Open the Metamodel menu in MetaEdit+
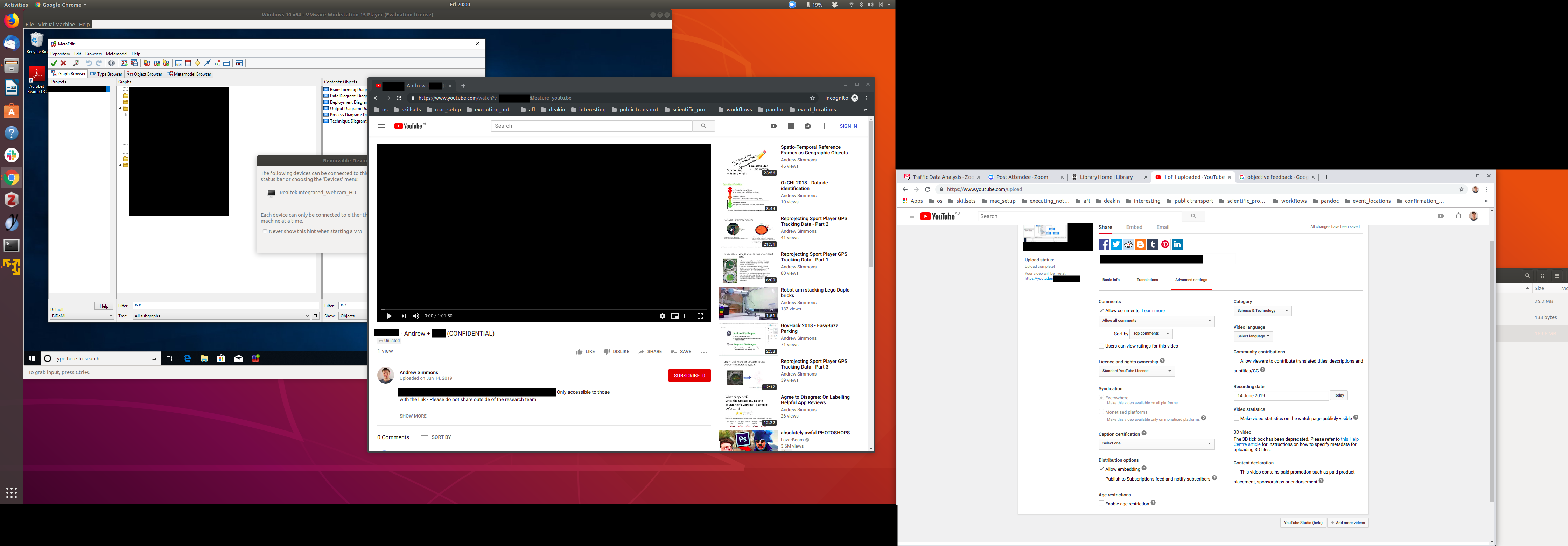 pyautogui.click(x=116, y=54)
